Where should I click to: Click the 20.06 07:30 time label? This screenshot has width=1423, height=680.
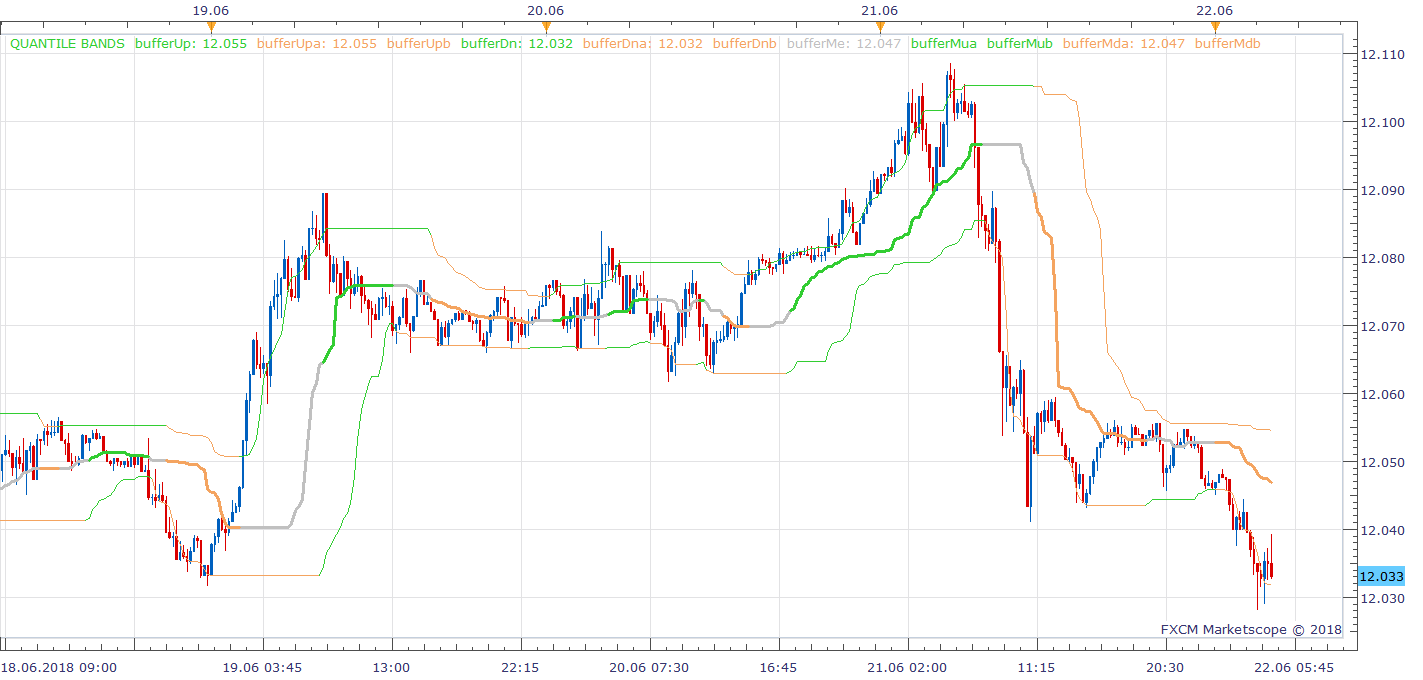pos(649,667)
